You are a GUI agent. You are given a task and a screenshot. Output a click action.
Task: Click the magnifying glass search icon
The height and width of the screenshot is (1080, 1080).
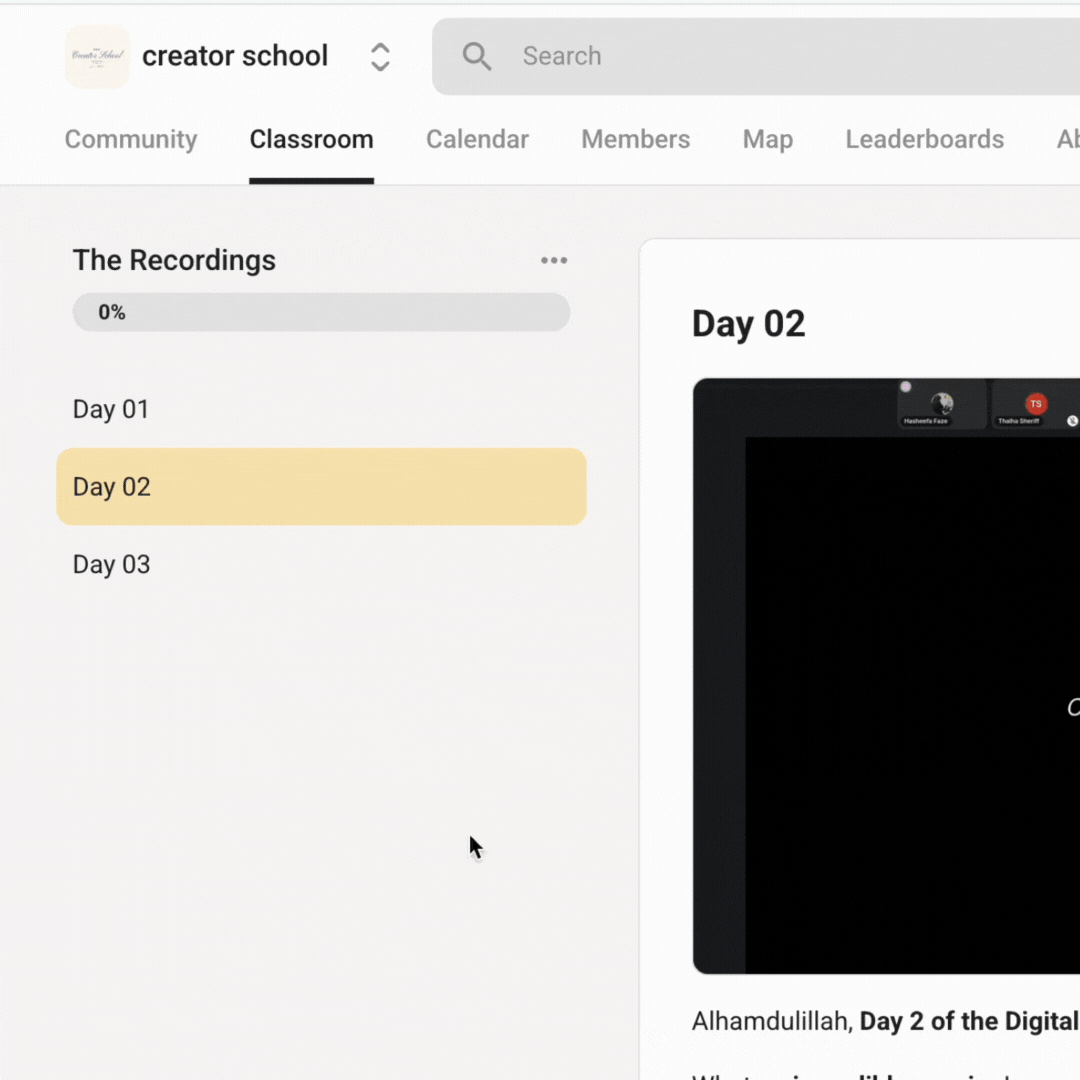pyautogui.click(x=477, y=57)
